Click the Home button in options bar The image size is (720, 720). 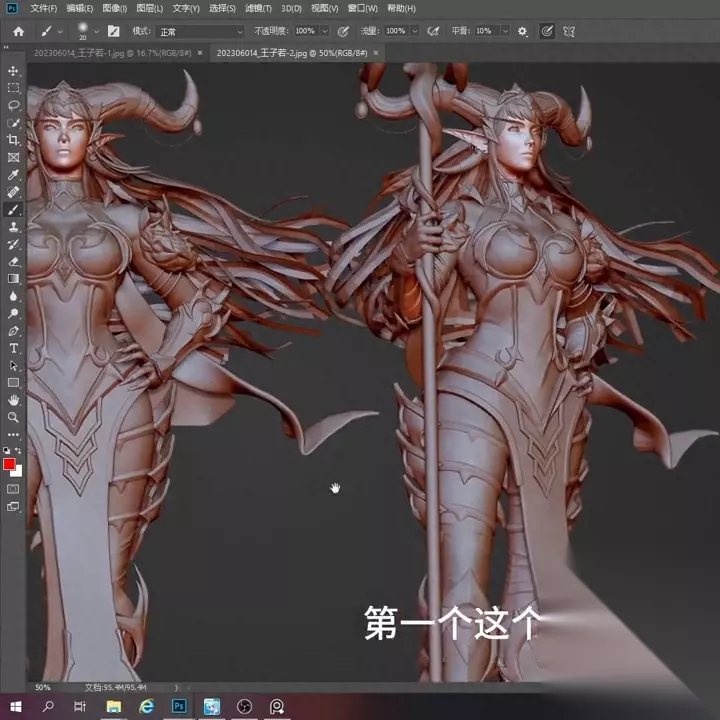click(x=18, y=31)
